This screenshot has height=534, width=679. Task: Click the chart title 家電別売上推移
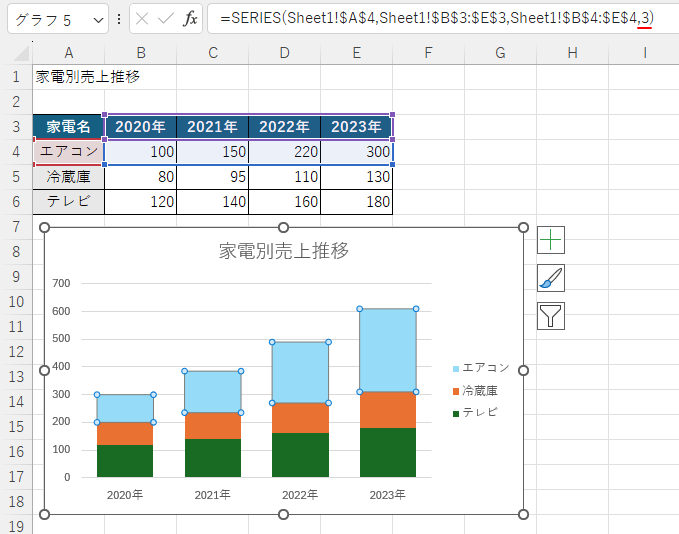284,251
